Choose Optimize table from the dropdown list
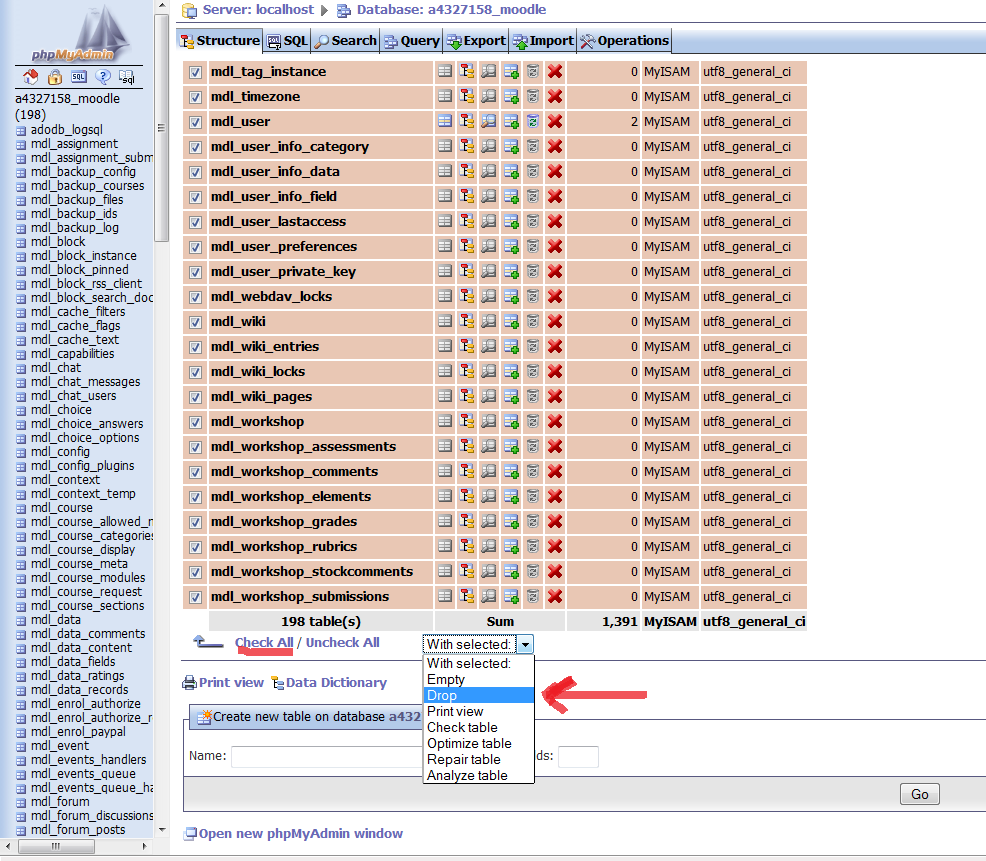The width and height of the screenshot is (986, 861). [x=479, y=743]
